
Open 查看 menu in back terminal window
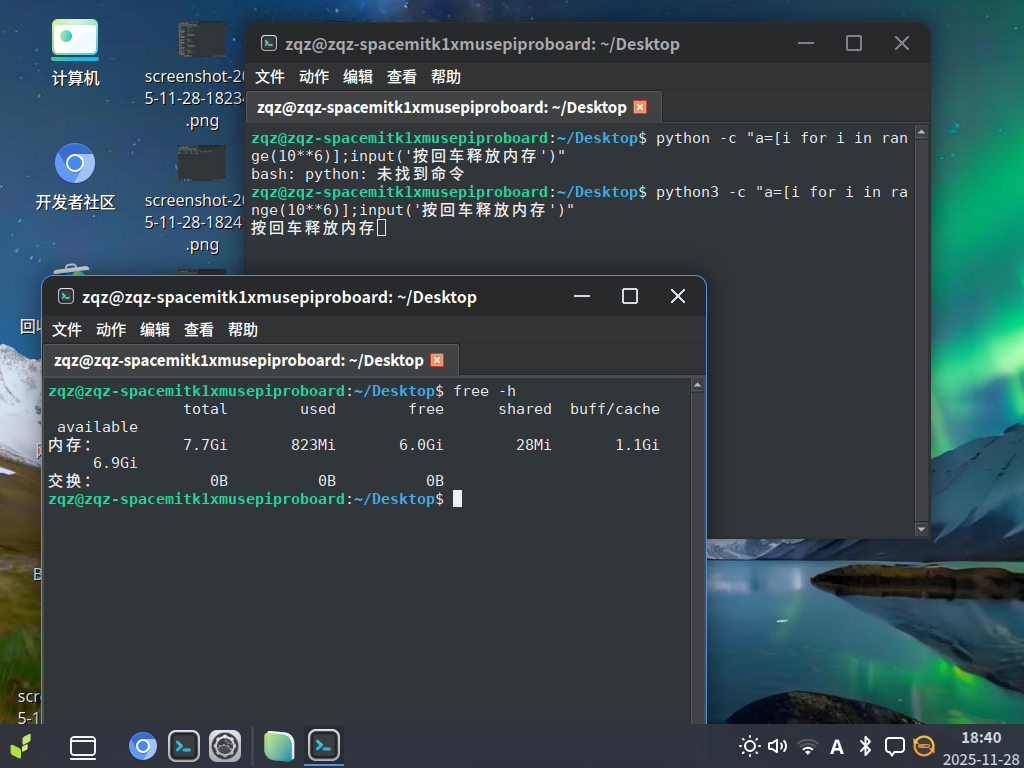coord(402,77)
